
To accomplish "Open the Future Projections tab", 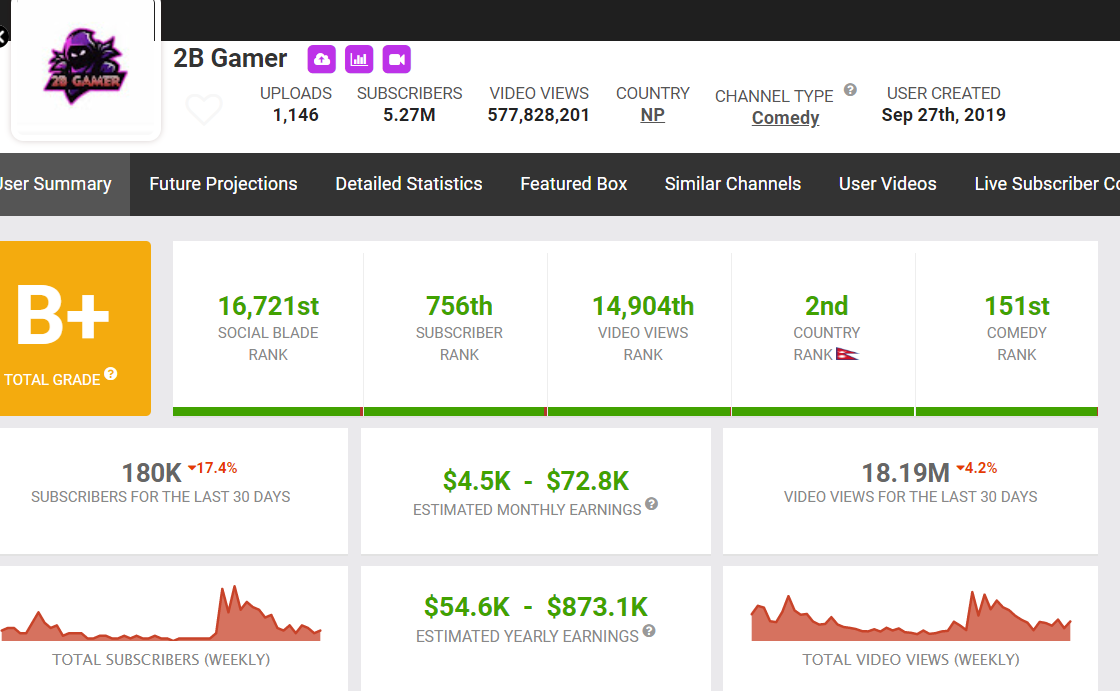I will click(x=223, y=184).
